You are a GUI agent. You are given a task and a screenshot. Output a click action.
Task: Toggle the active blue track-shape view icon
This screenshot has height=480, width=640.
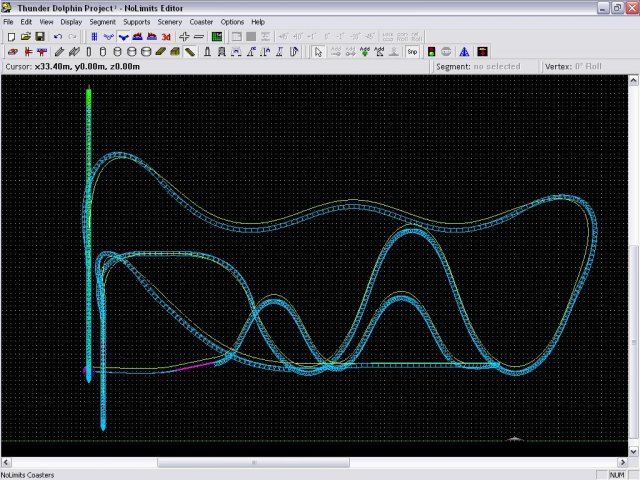pos(123,37)
